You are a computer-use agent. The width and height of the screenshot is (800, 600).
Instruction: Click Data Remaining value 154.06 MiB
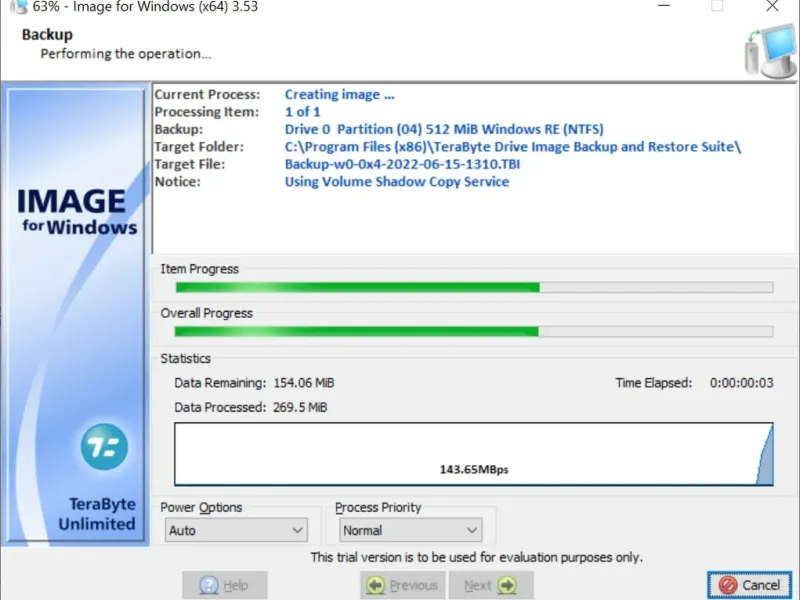click(x=304, y=383)
